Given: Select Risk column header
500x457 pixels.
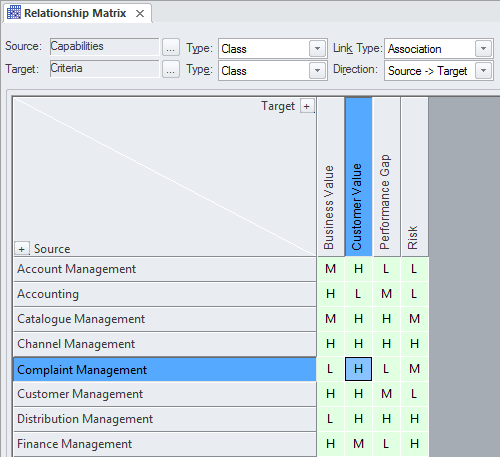Looking at the screenshot, I should click(x=414, y=177).
